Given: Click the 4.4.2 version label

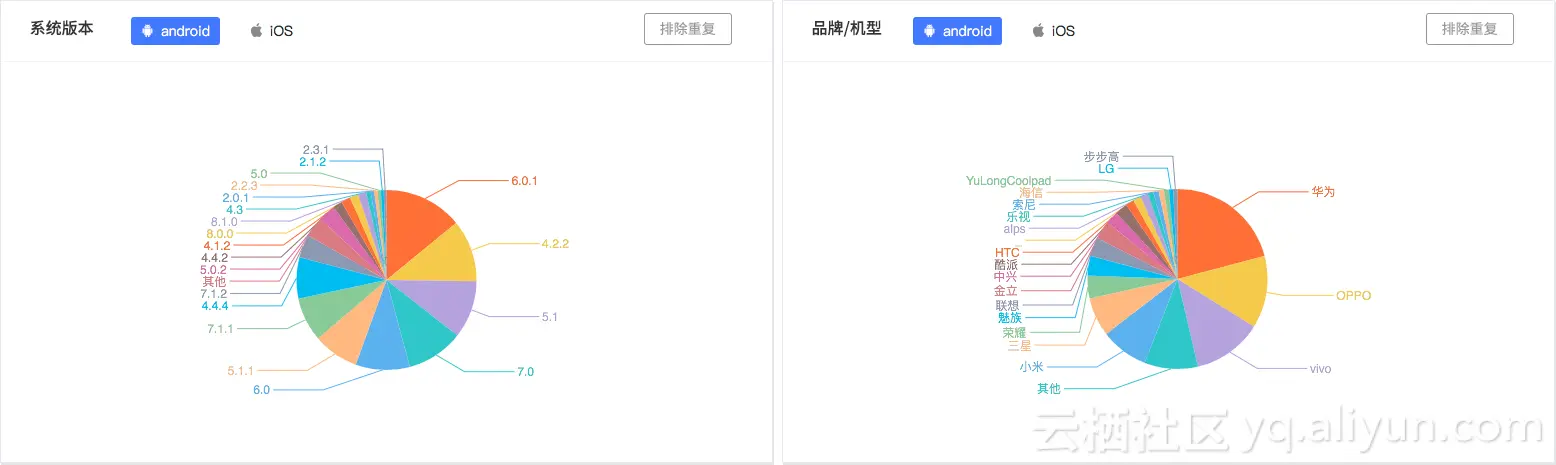Looking at the screenshot, I should 214,257.
